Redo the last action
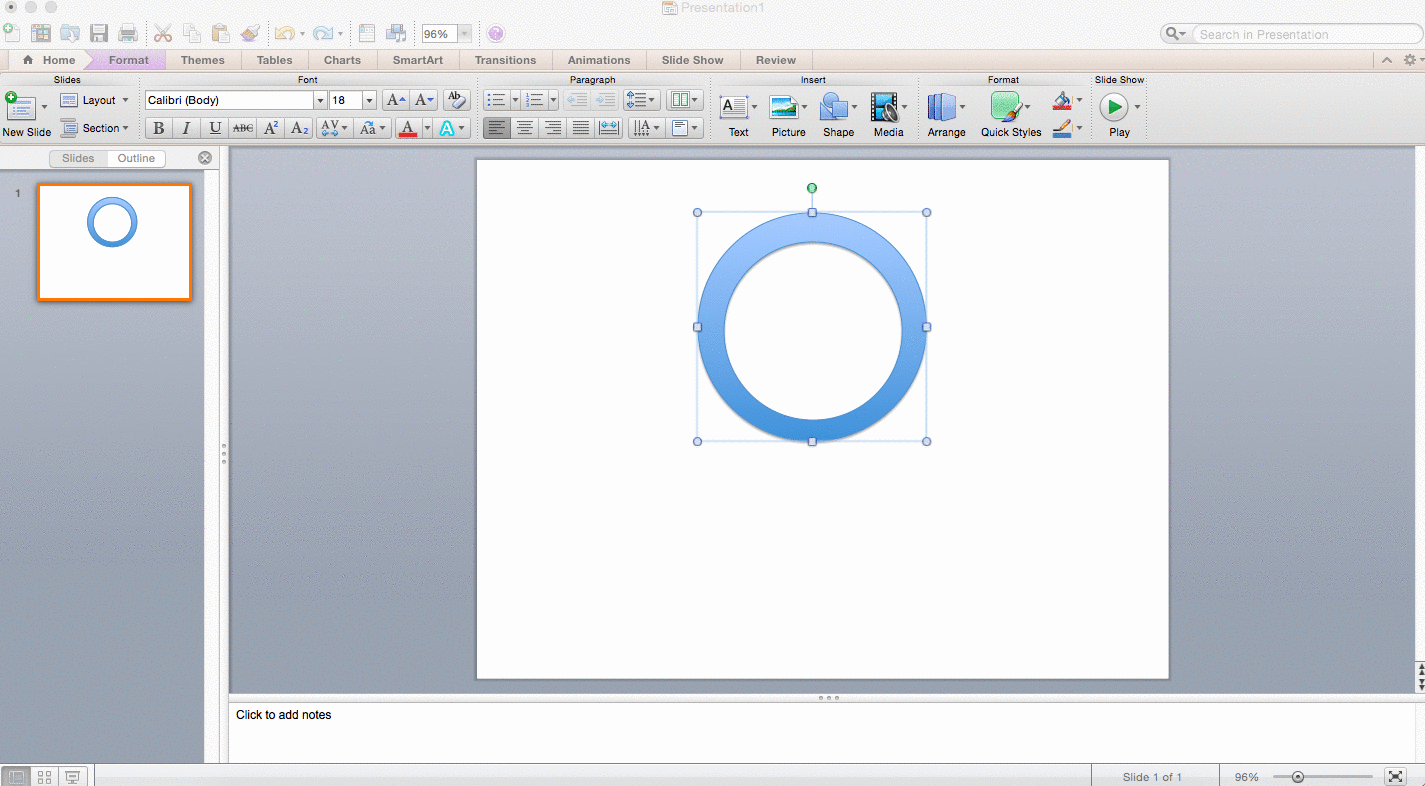The height and width of the screenshot is (786, 1425). pos(322,33)
